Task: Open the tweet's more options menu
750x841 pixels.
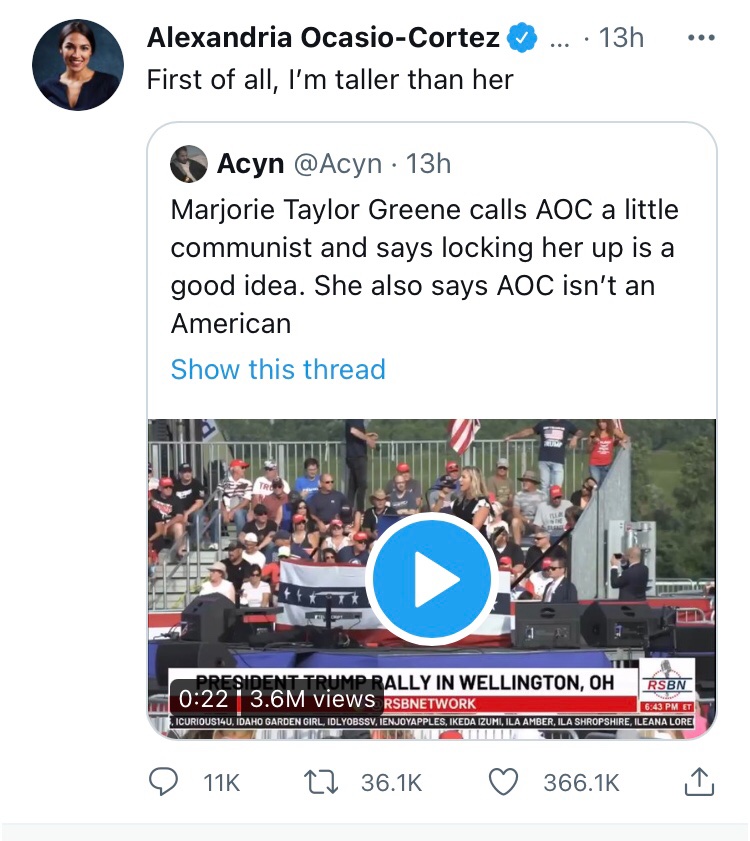Action: [703, 38]
